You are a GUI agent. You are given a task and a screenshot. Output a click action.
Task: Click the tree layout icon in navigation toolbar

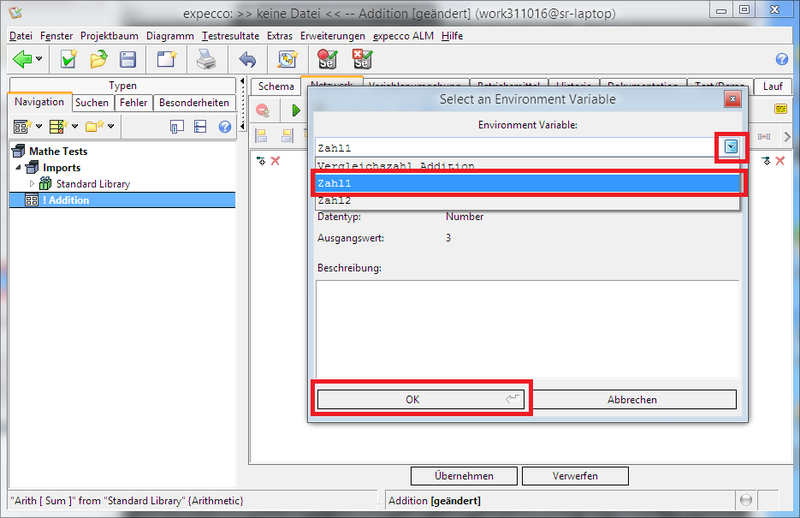(200, 127)
